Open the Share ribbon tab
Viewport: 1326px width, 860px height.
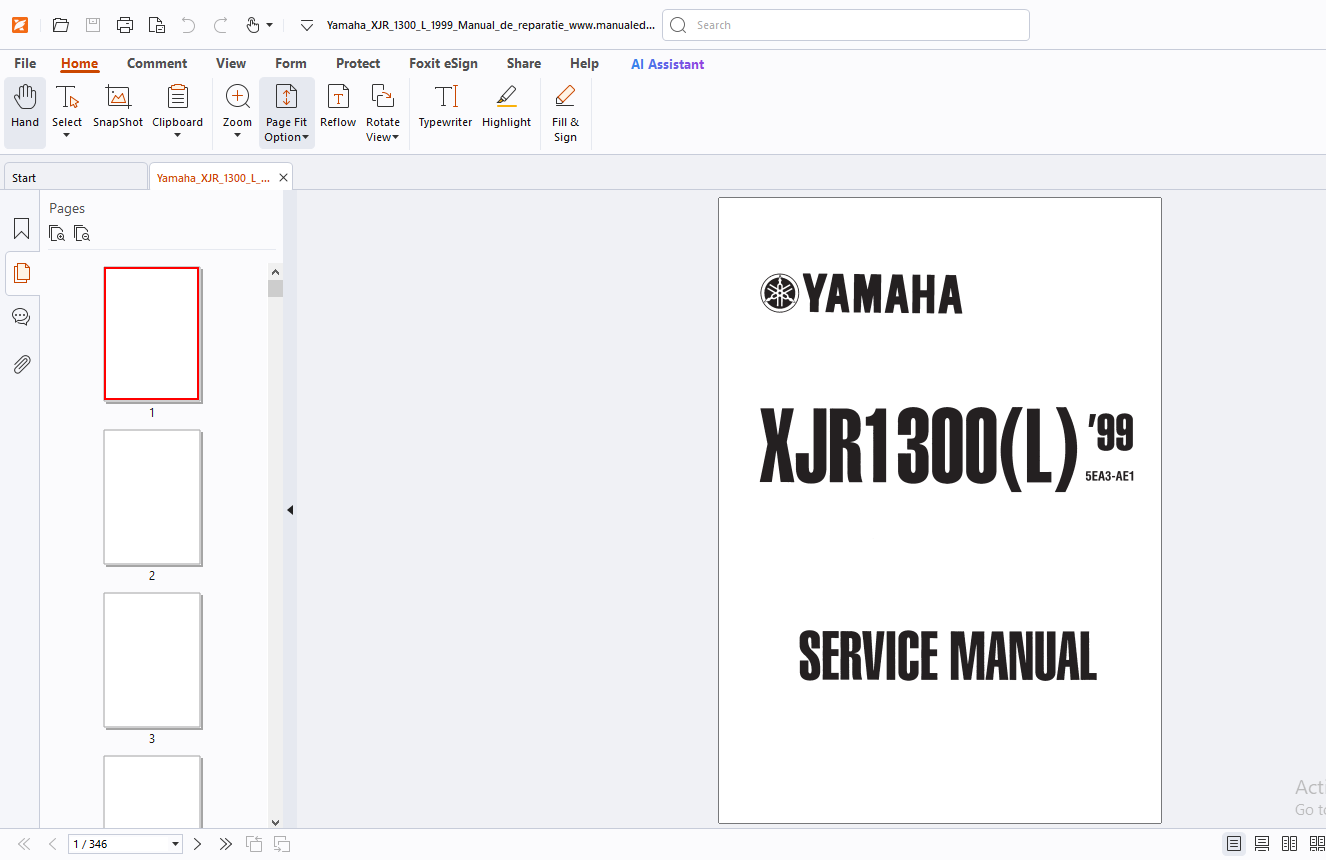click(524, 63)
